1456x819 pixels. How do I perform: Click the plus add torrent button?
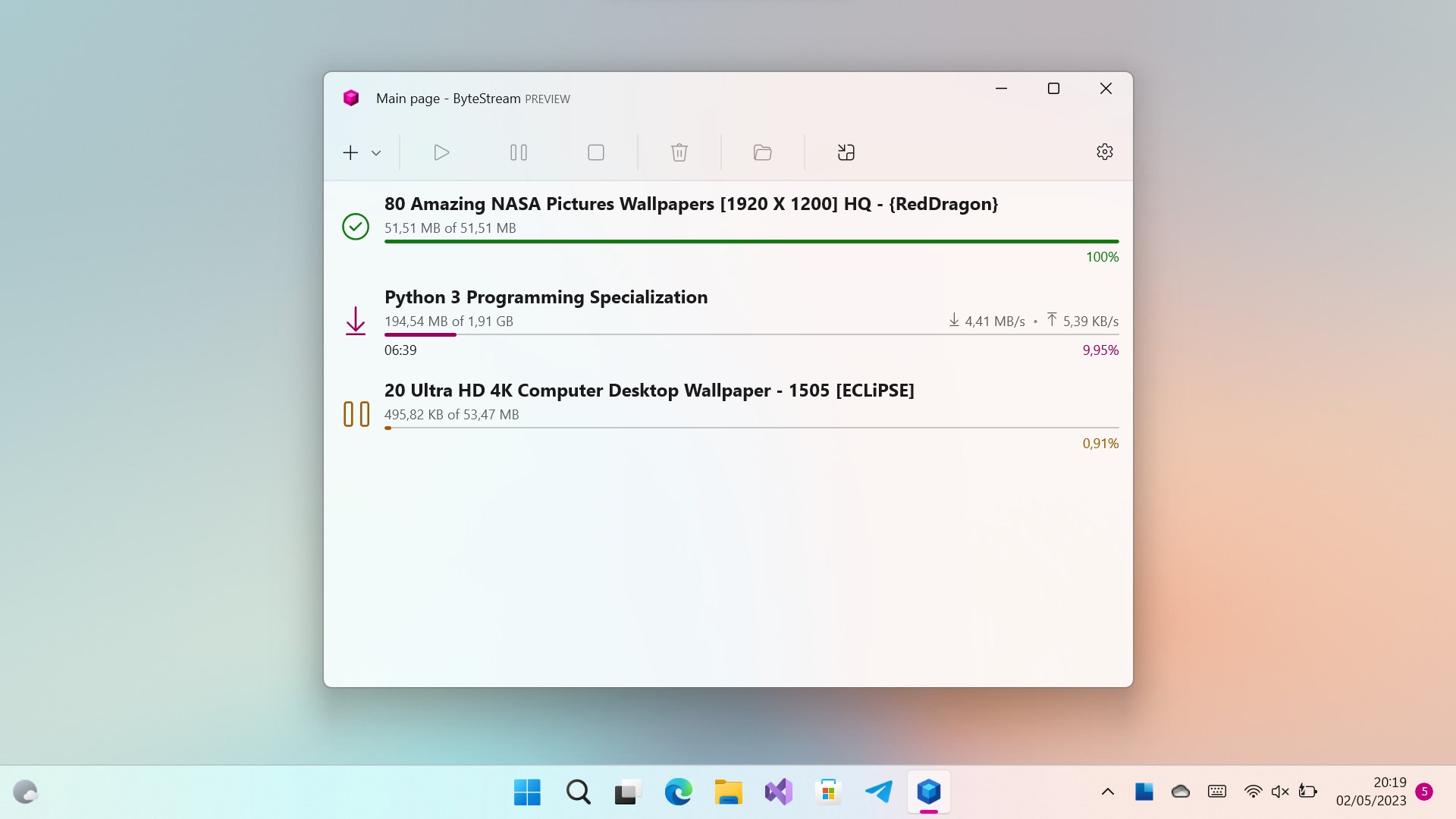tap(350, 152)
